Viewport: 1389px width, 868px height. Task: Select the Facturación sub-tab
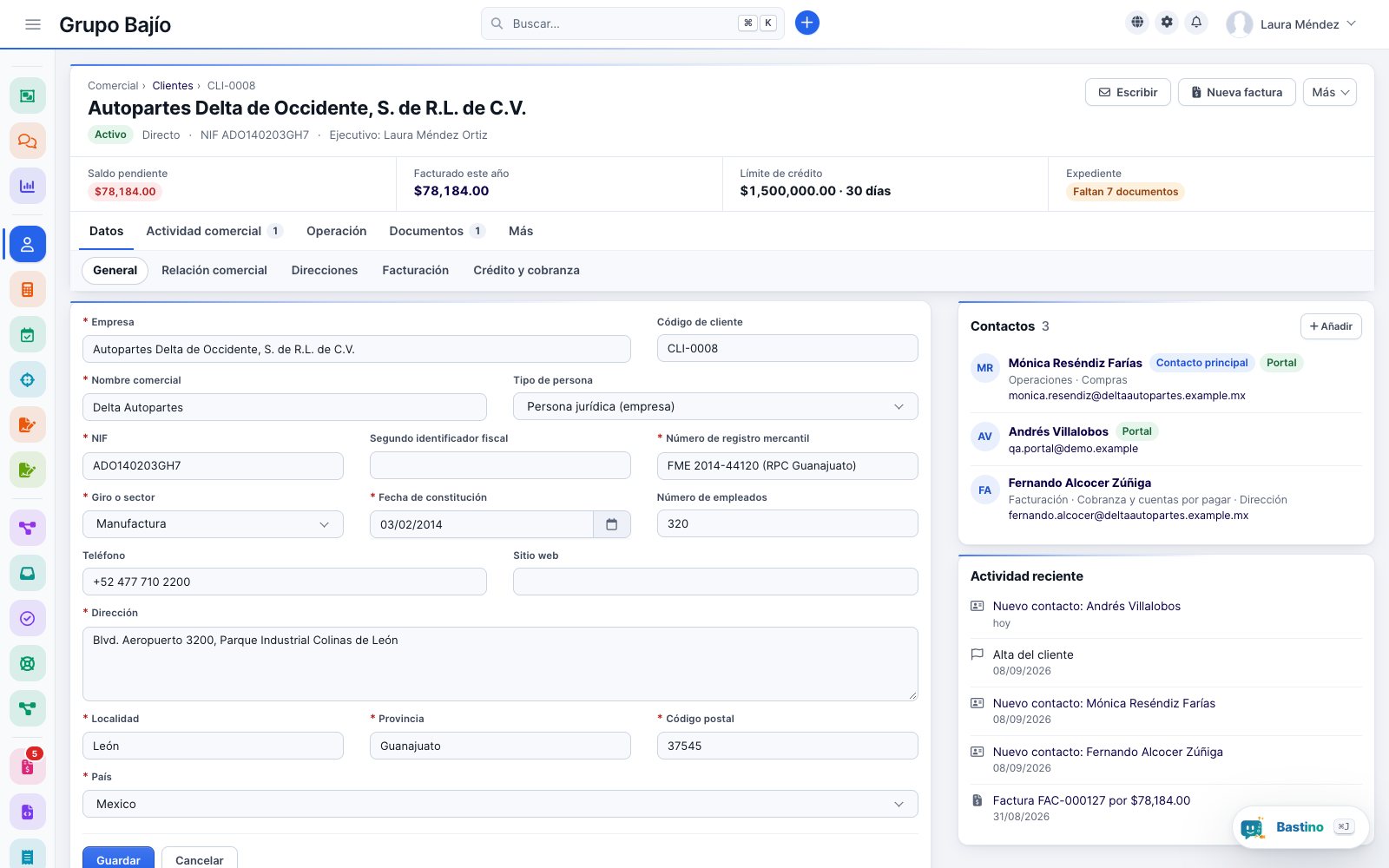click(416, 270)
